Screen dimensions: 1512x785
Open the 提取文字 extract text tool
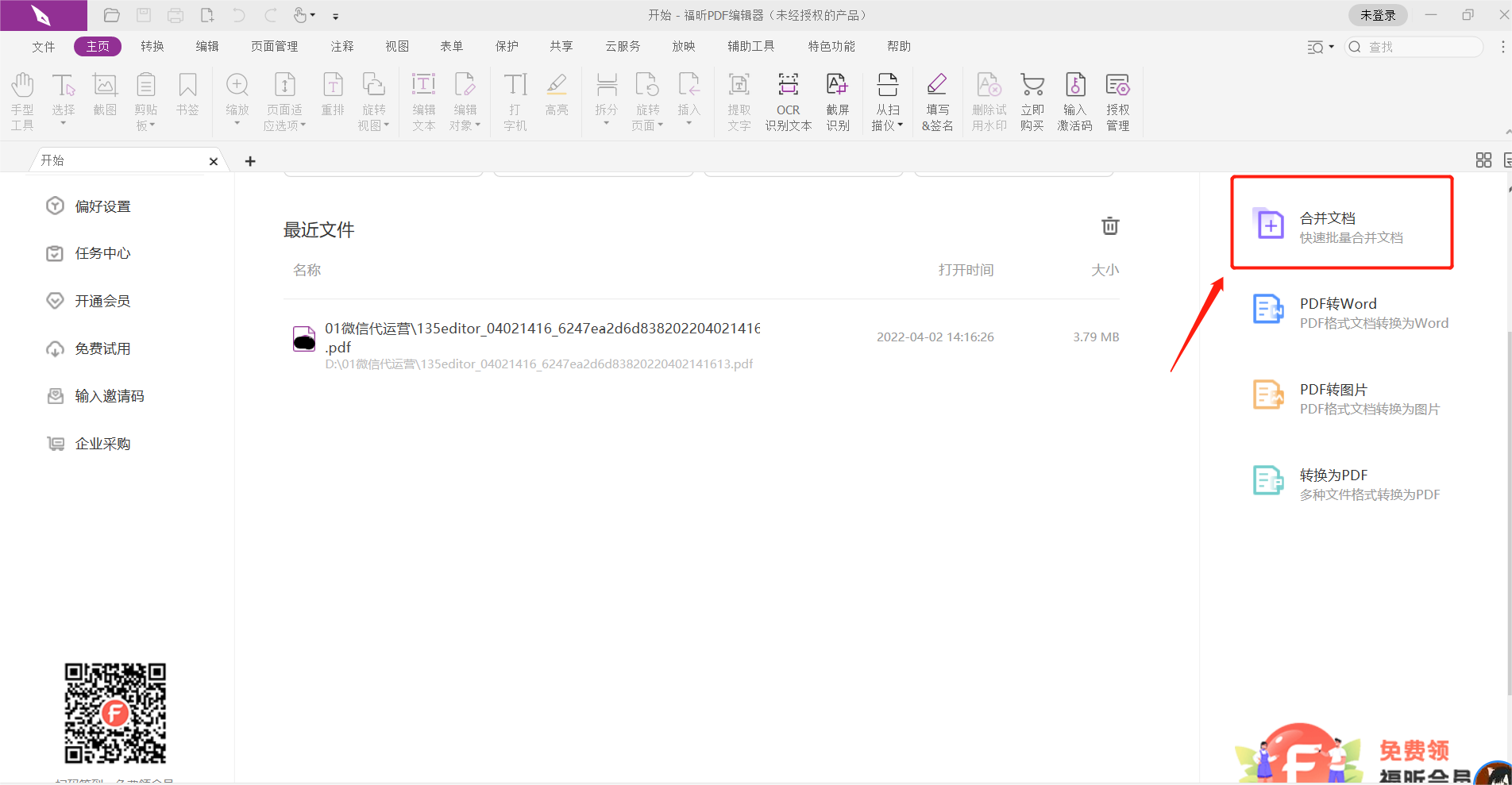pyautogui.click(x=739, y=100)
